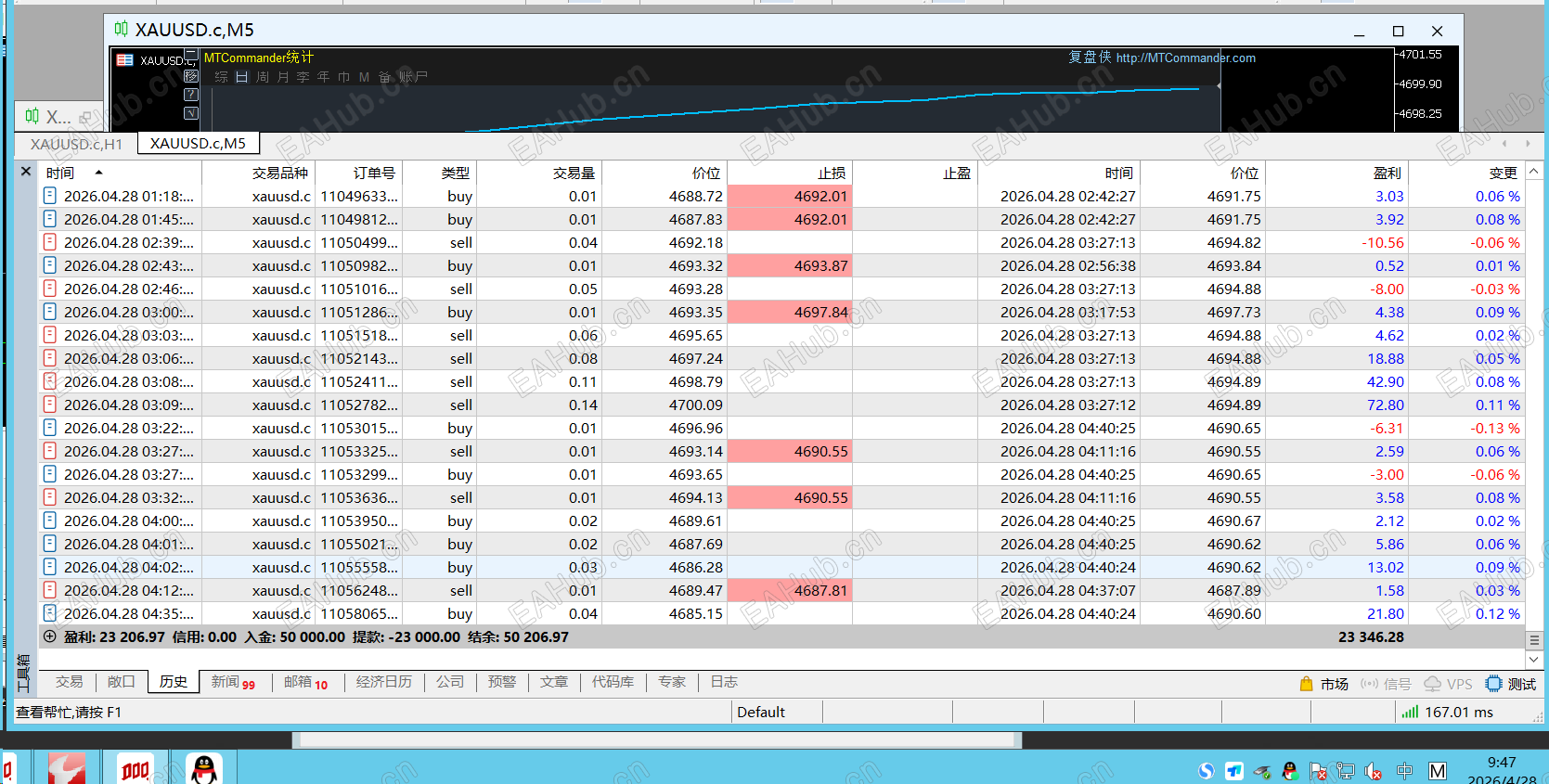The height and width of the screenshot is (784, 1549).
Task: Select the 综 overall statistics view
Action: [222, 77]
